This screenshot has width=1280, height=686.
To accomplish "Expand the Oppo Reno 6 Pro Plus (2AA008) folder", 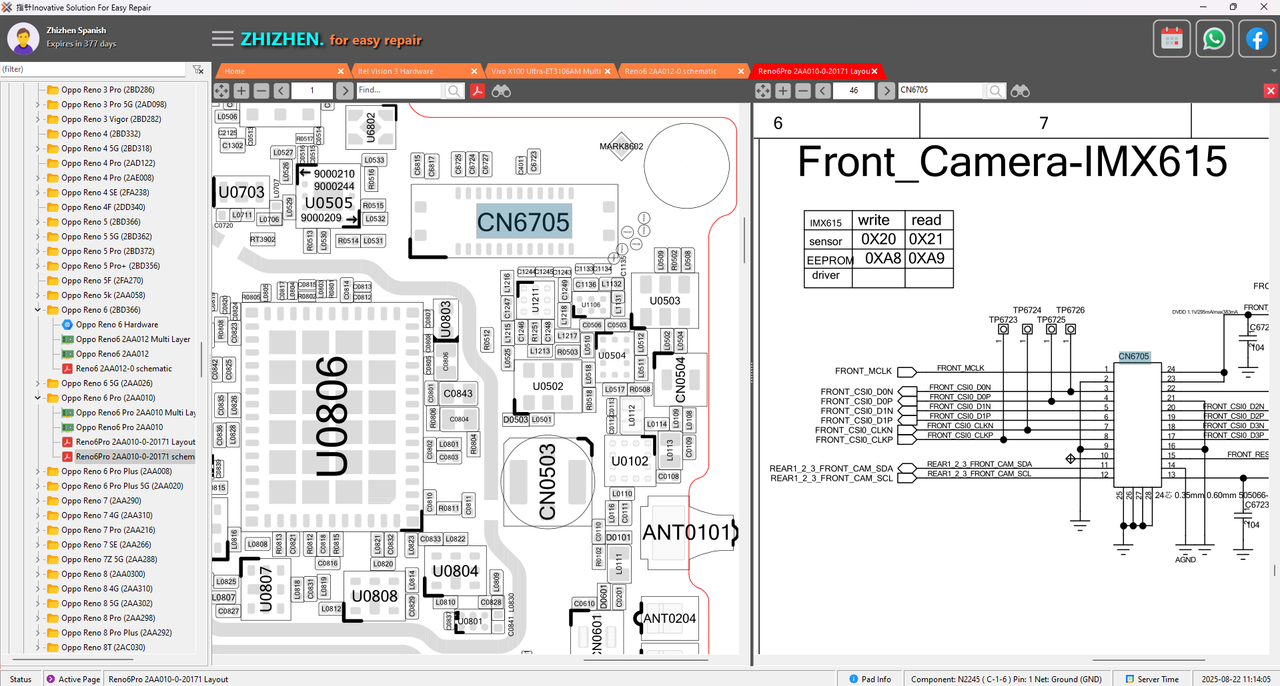I will [39, 471].
